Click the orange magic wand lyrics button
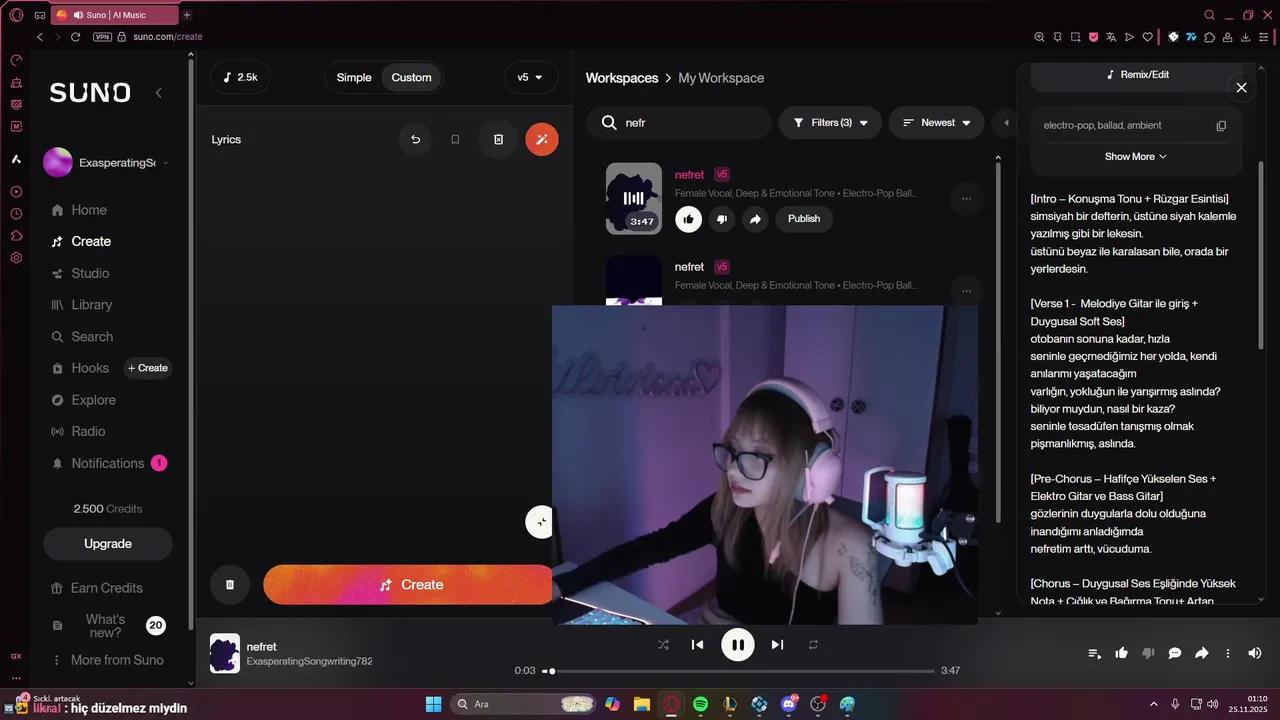 coord(542,139)
